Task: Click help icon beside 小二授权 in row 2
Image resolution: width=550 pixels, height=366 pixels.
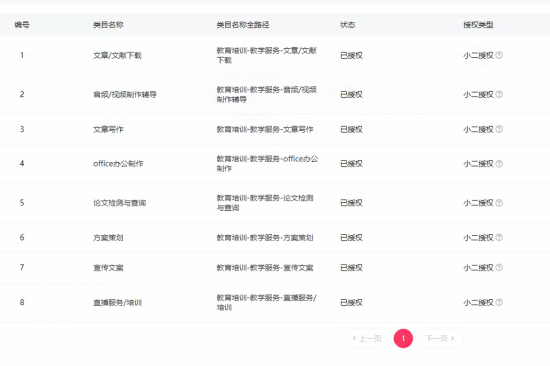Action: click(x=499, y=94)
